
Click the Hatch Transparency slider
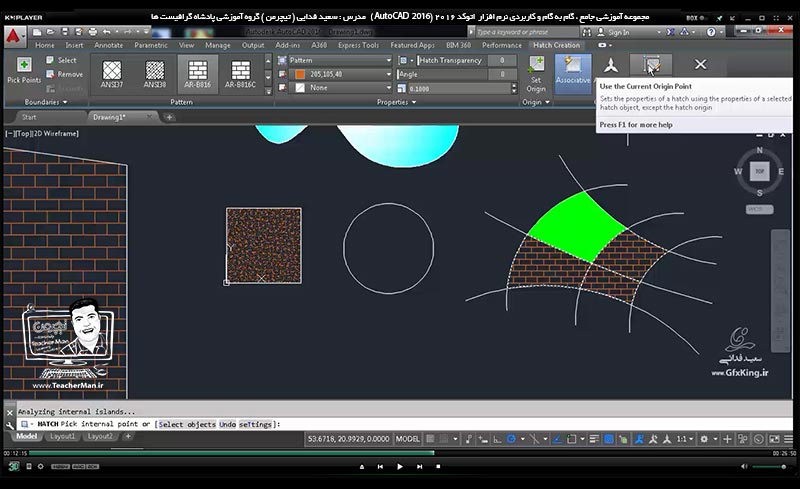pyautogui.click(x=452, y=60)
